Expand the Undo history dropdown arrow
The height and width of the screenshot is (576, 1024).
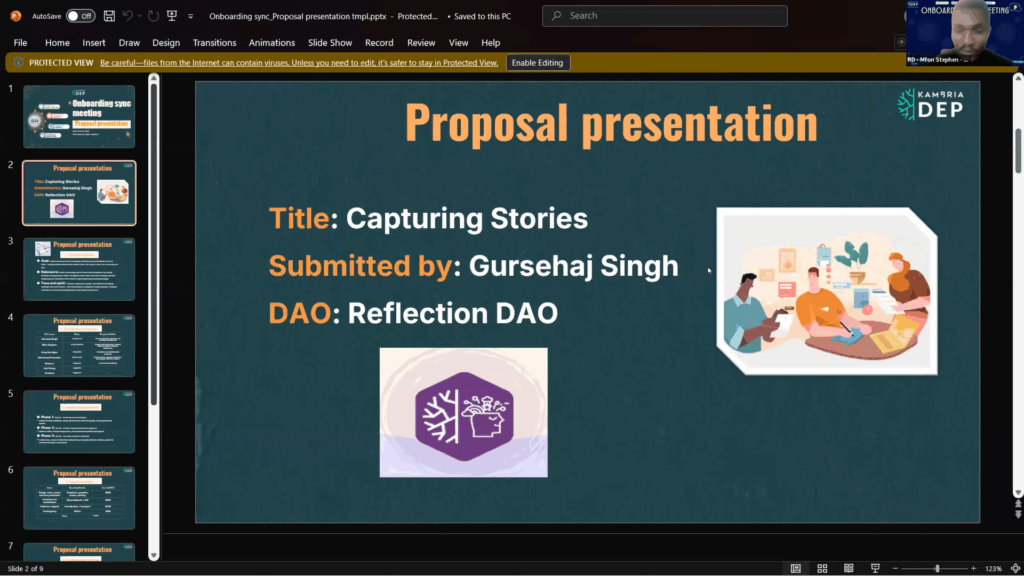[138, 16]
